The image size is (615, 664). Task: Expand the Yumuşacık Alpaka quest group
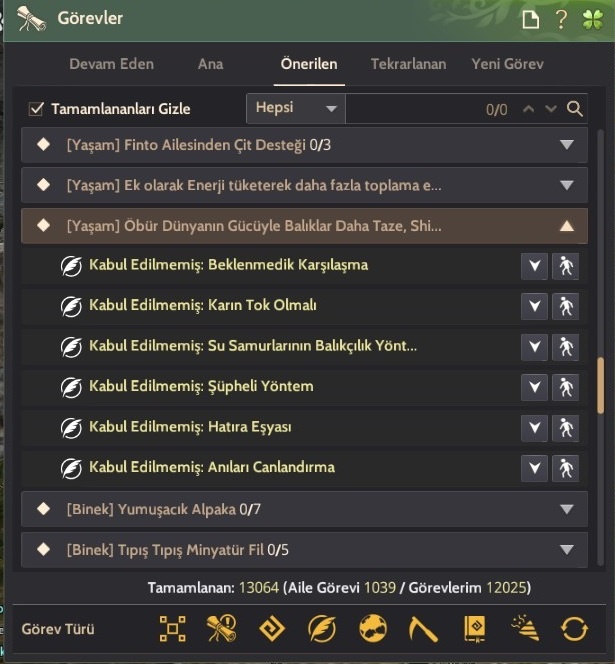coord(304,509)
